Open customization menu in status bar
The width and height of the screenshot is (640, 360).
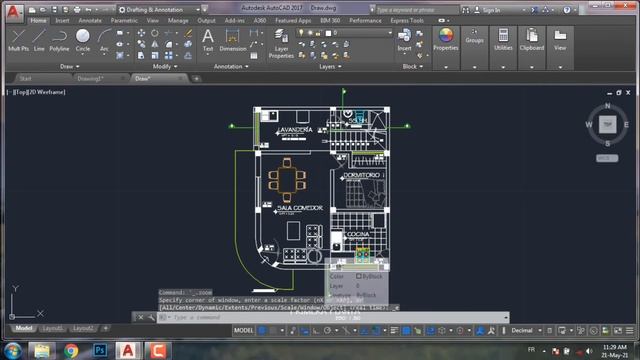(x=629, y=330)
